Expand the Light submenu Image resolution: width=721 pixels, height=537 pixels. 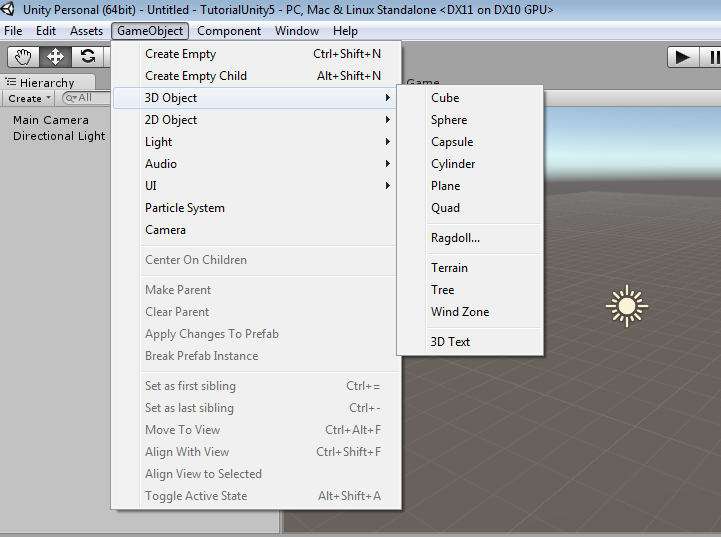coord(255,142)
